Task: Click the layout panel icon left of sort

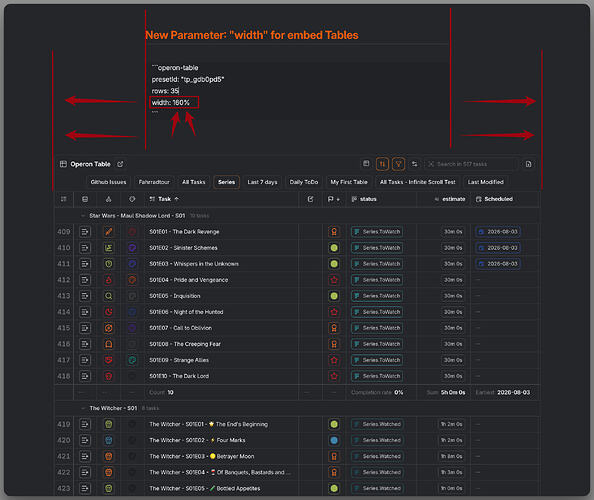Action: pos(366,164)
